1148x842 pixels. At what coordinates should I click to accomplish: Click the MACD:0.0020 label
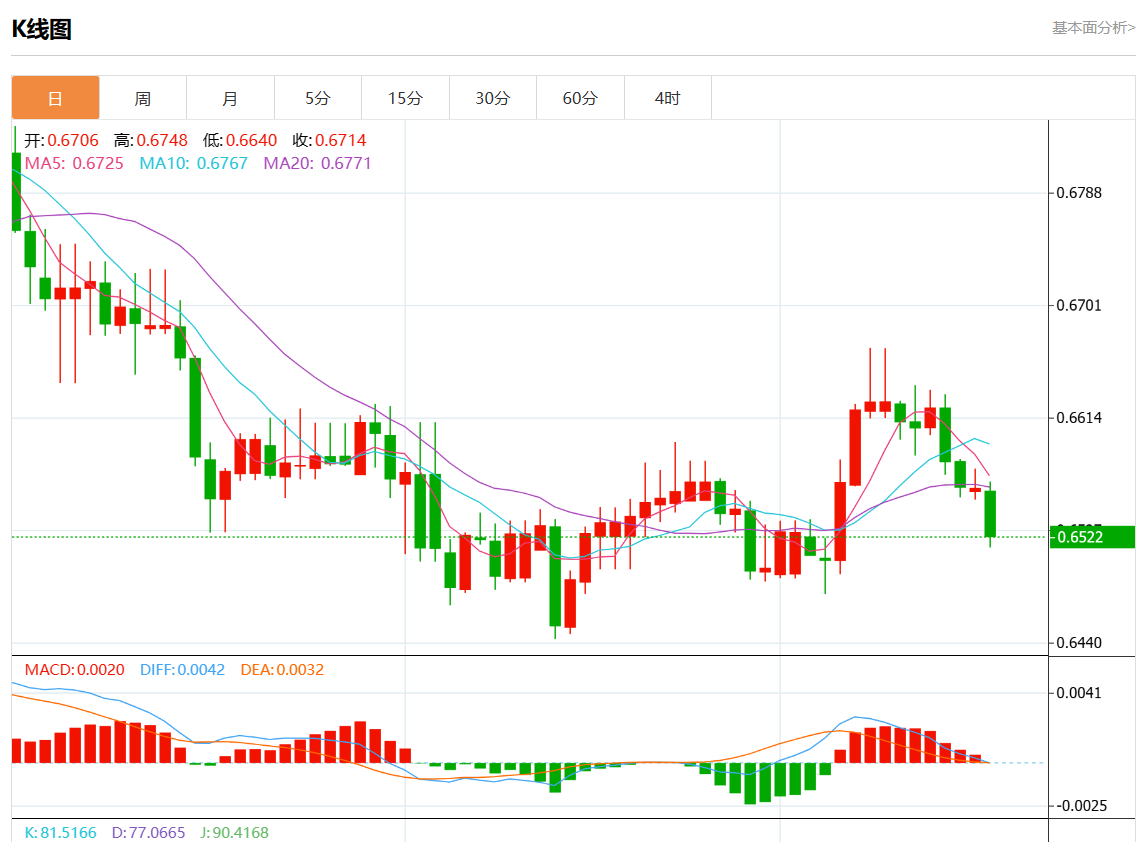(x=75, y=669)
